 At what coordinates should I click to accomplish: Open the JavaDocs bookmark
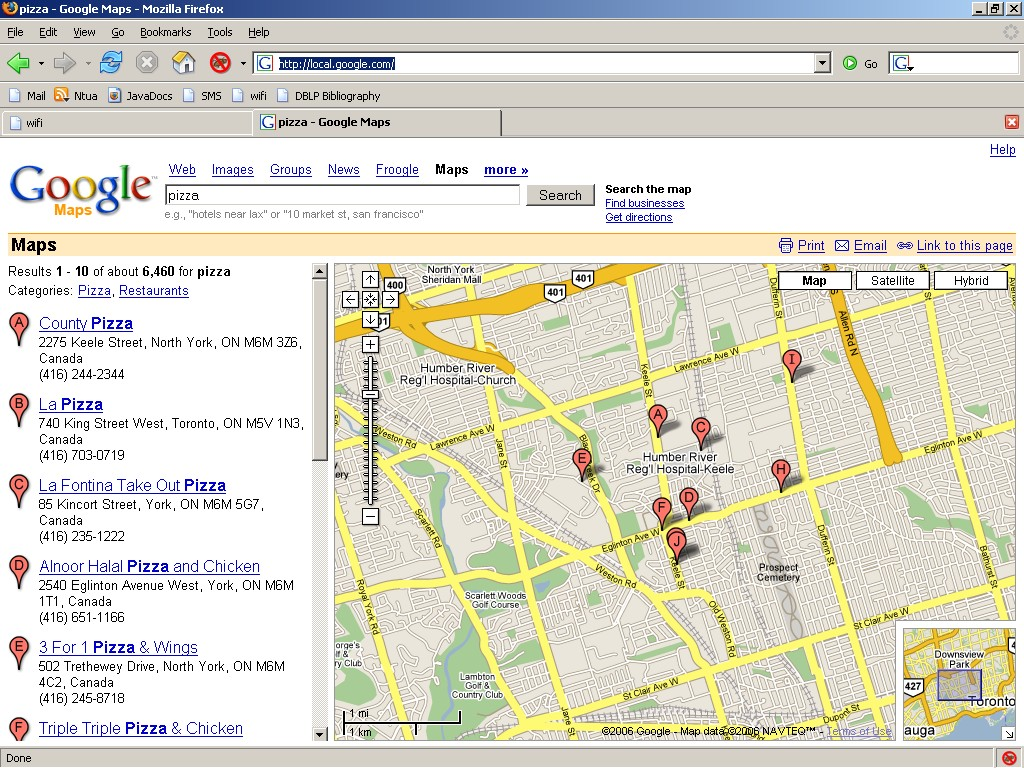pos(140,96)
